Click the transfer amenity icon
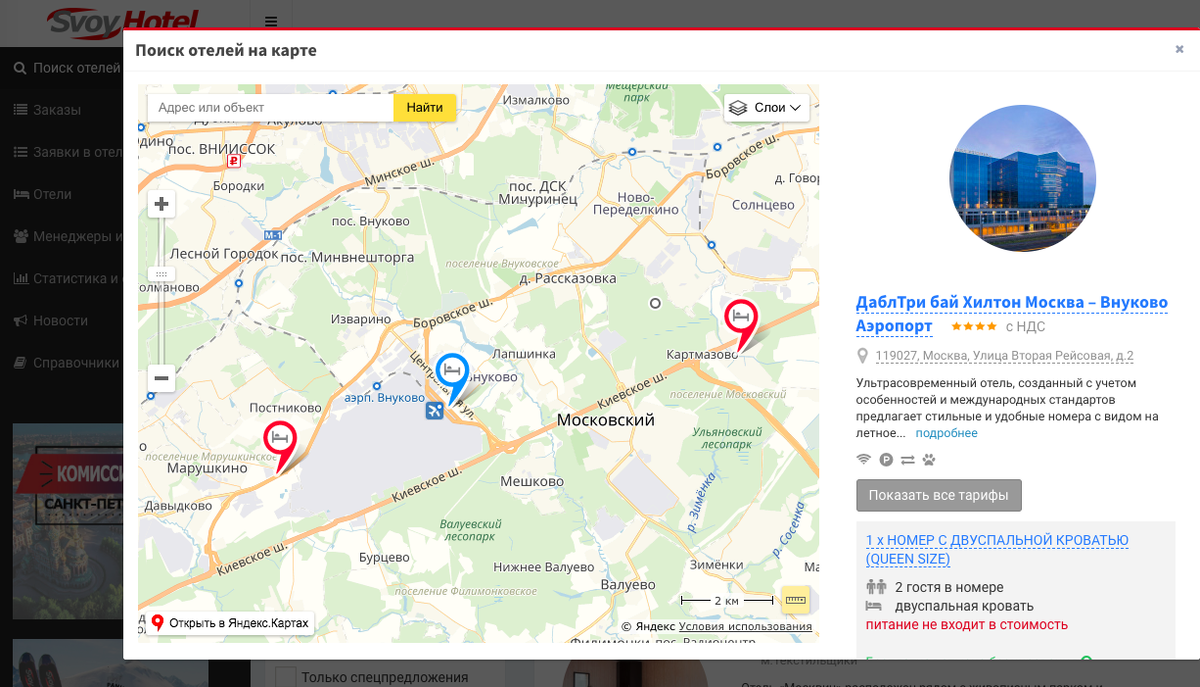 (908, 460)
